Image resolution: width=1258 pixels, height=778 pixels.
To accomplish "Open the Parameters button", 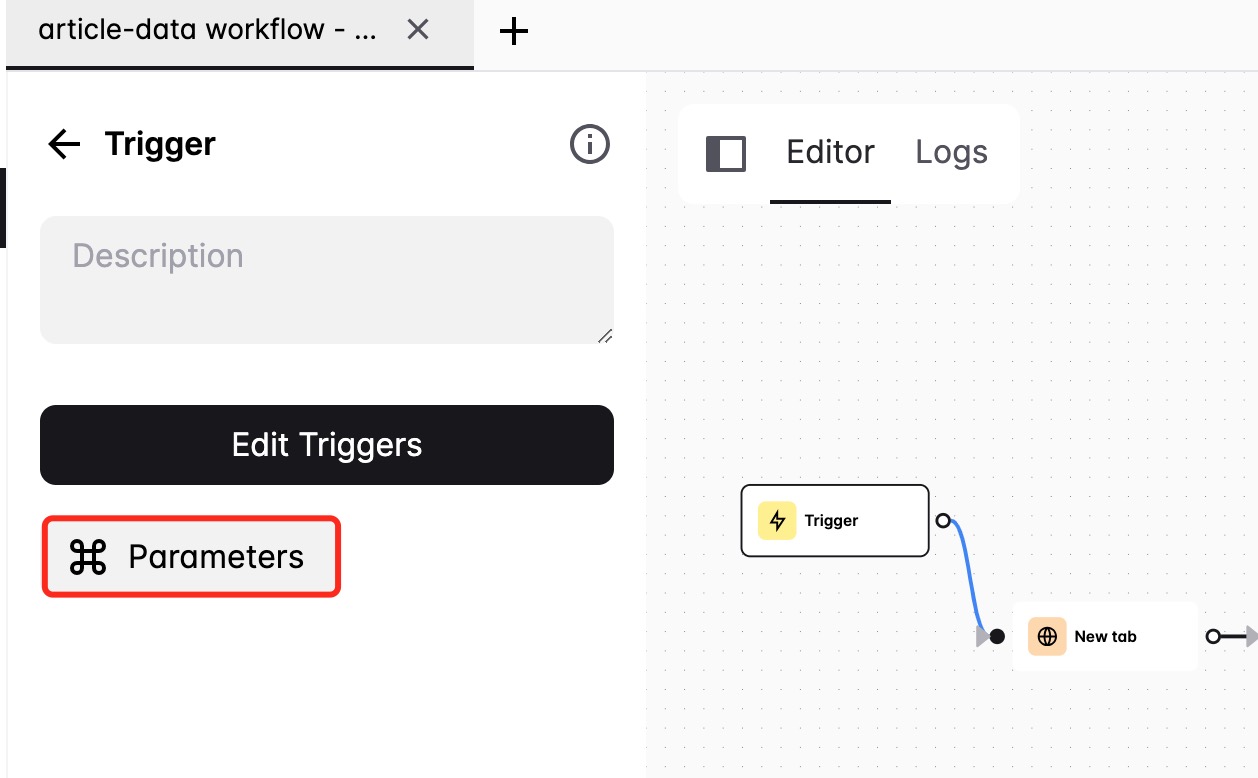I will pos(191,557).
